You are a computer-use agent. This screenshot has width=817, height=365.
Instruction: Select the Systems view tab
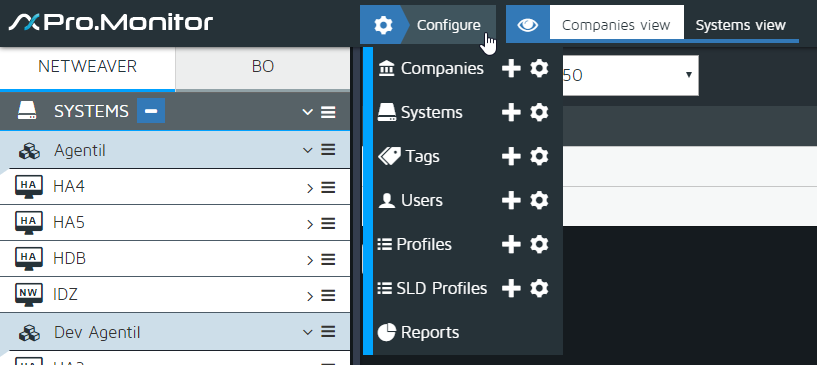pos(740,25)
